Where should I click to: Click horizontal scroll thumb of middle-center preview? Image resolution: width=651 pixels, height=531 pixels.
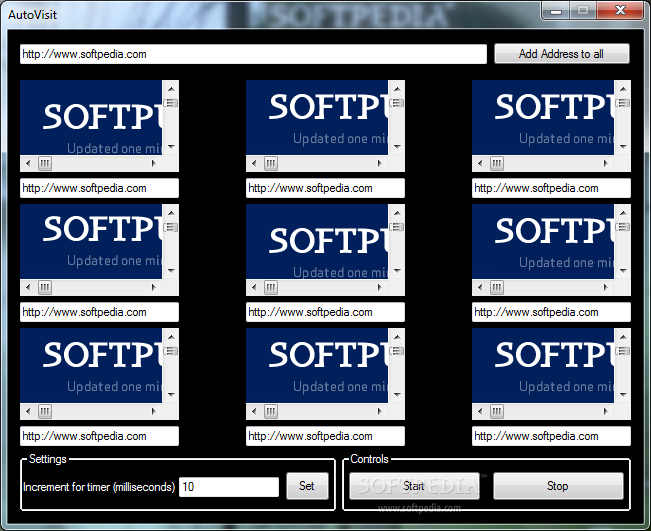click(x=271, y=287)
